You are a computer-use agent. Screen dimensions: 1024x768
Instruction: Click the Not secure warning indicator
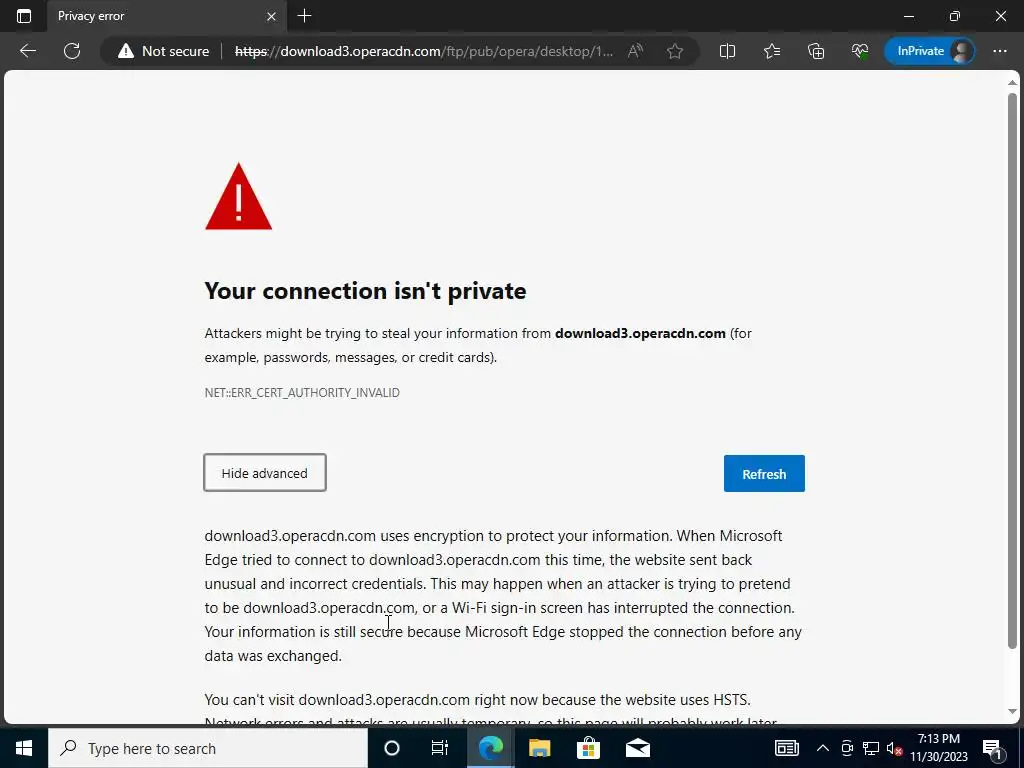pos(164,51)
